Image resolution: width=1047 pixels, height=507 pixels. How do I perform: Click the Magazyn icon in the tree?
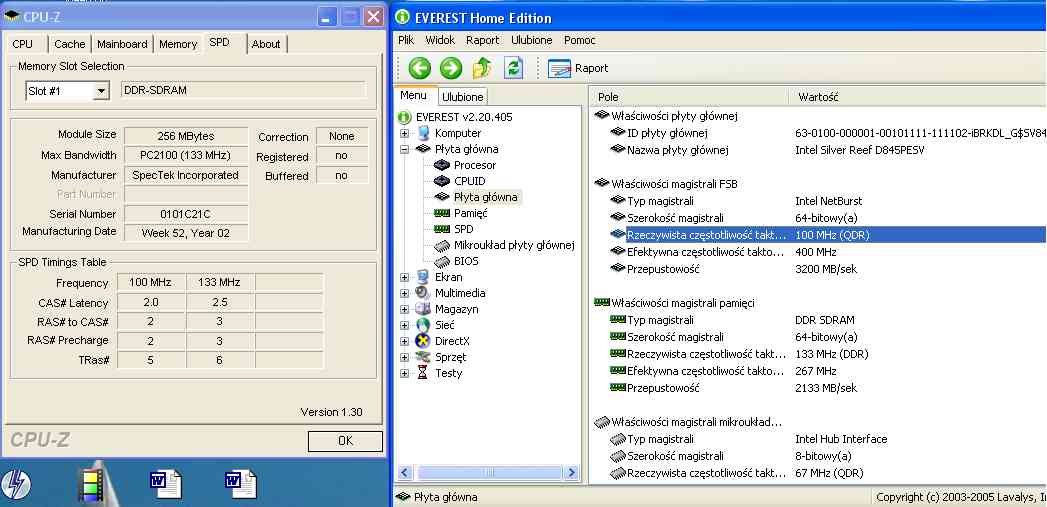pos(423,309)
